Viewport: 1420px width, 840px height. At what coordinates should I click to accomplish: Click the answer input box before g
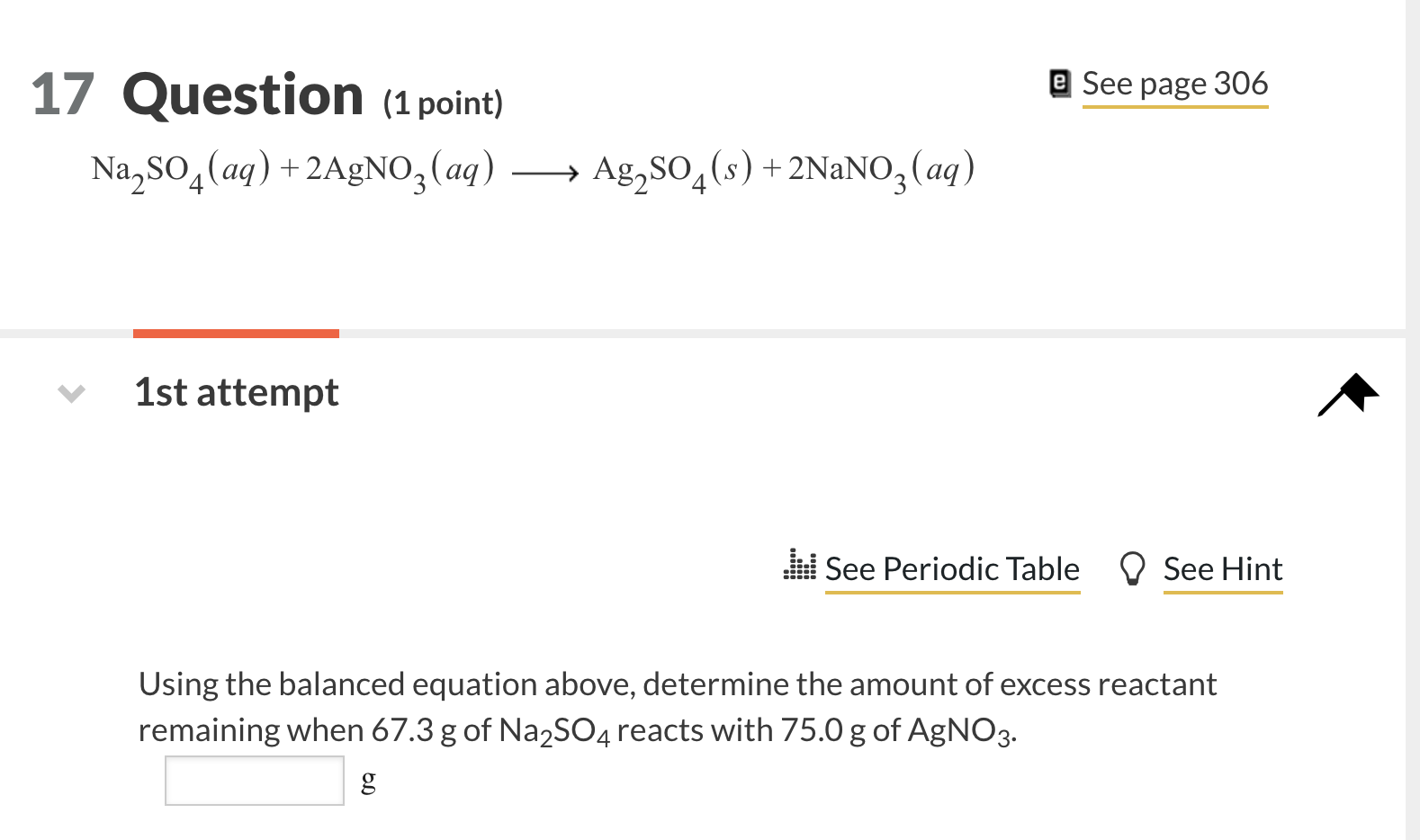(254, 781)
